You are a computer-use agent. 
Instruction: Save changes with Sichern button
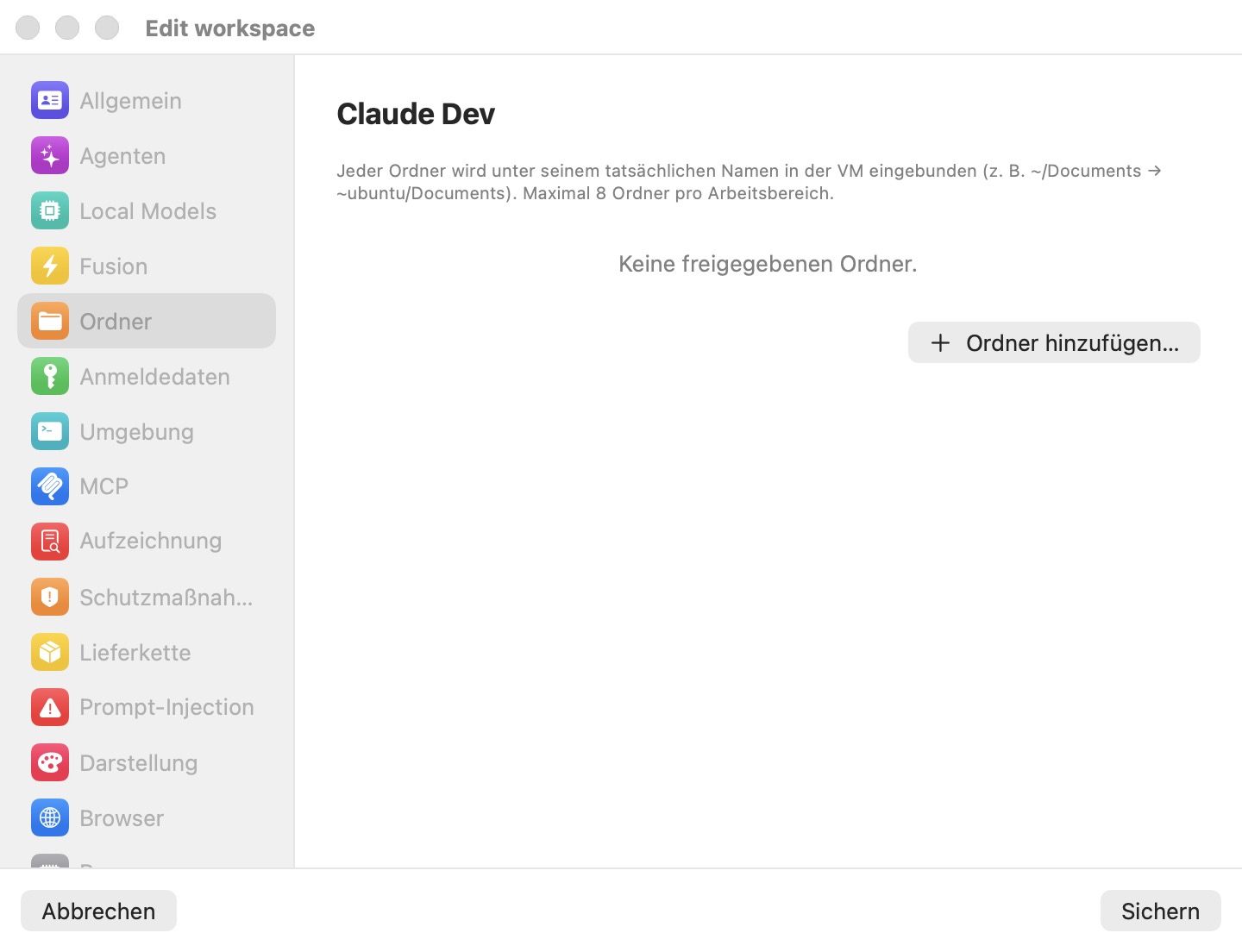point(1160,911)
